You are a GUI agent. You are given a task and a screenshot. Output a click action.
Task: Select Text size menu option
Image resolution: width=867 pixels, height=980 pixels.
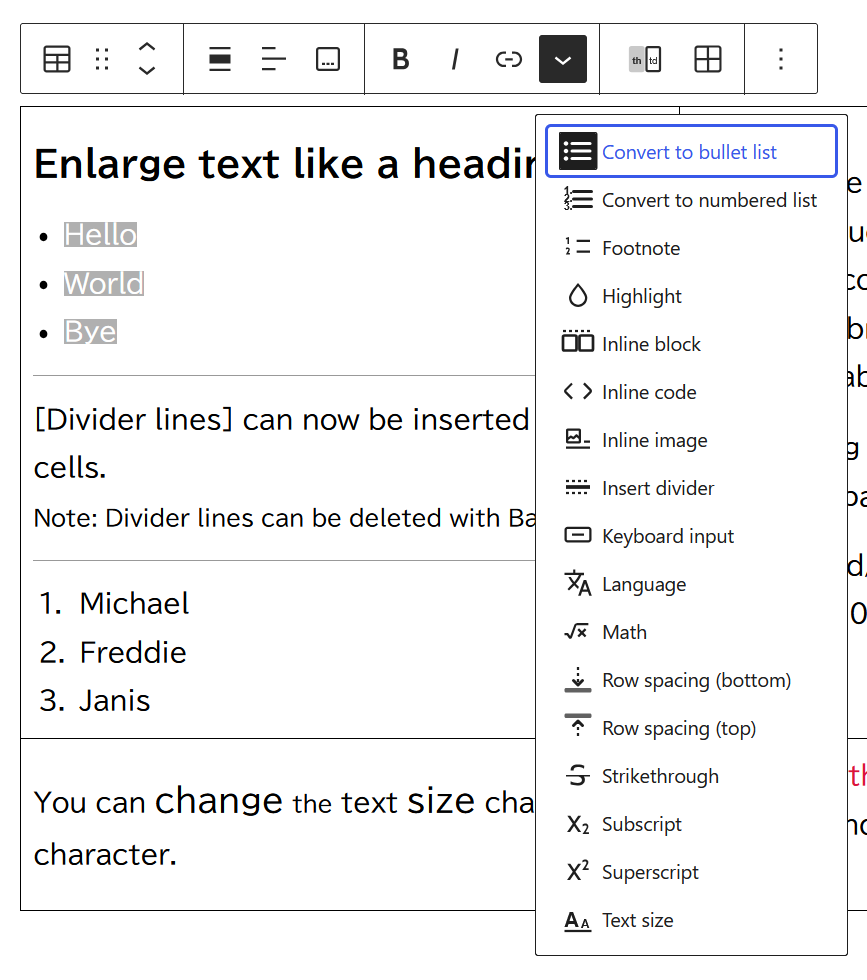pyautogui.click(x=691, y=920)
